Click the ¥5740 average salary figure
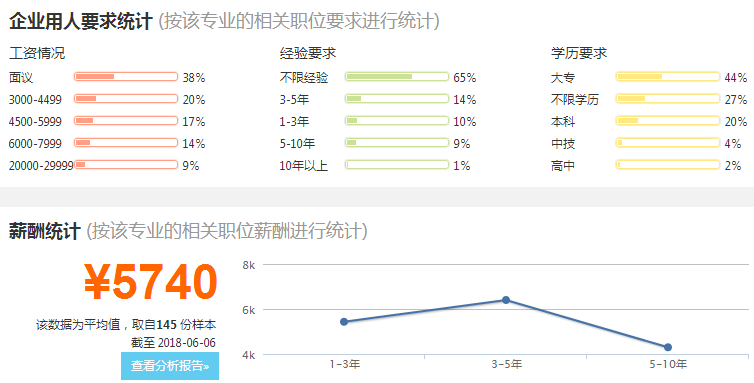Viewport: 754px width, 383px height. click(151, 282)
